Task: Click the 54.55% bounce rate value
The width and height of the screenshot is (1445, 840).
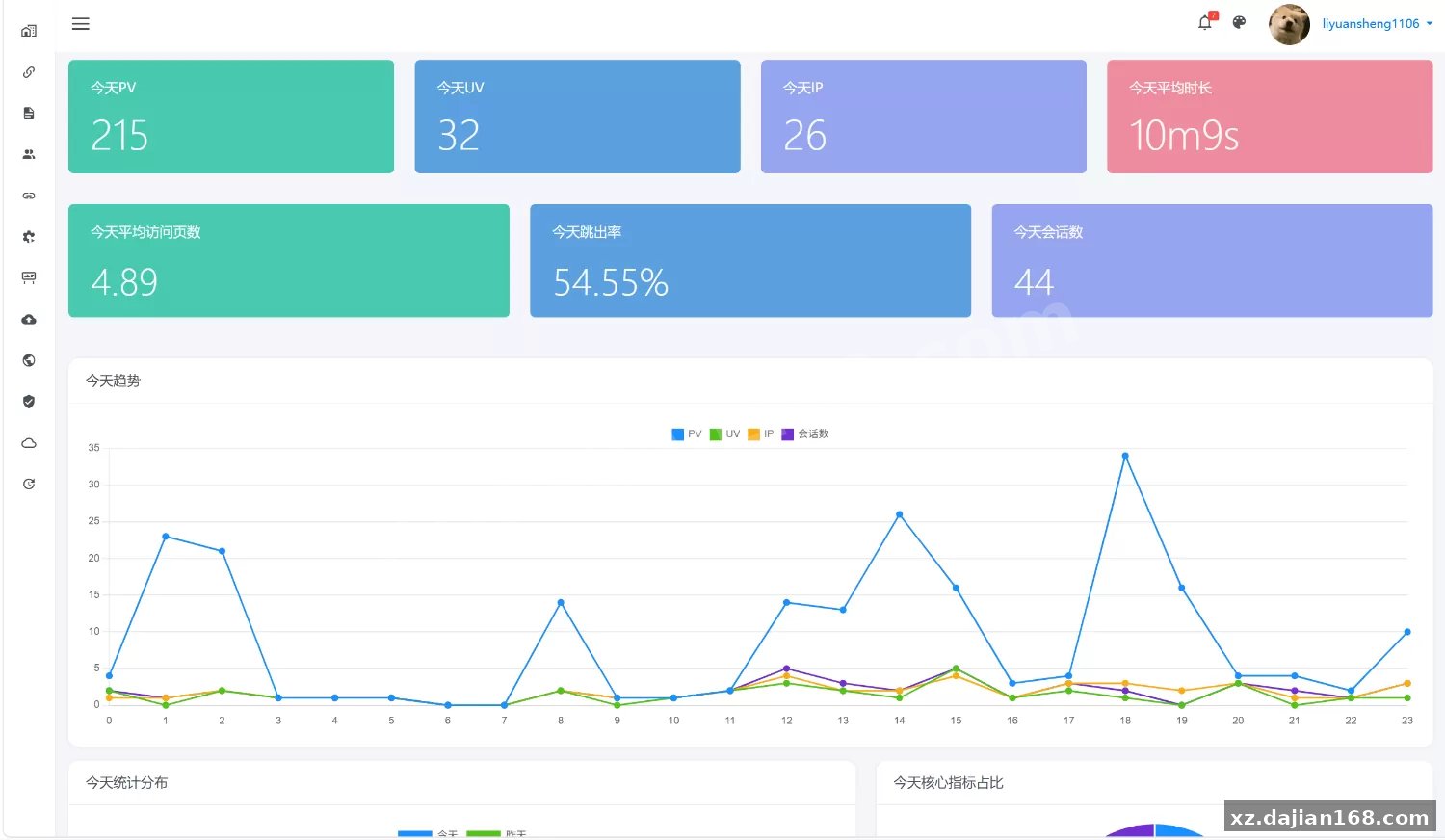Action: [x=611, y=282]
